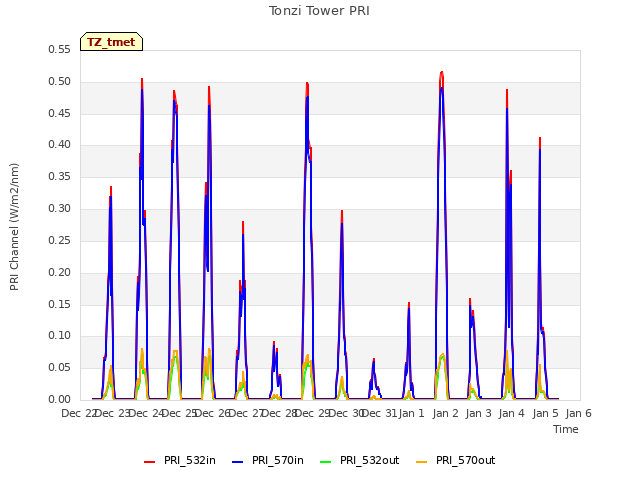Image resolution: width=640 pixels, height=480 pixels.
Task: Click the 0.10 y-axis tick label
Action: click(59, 336)
